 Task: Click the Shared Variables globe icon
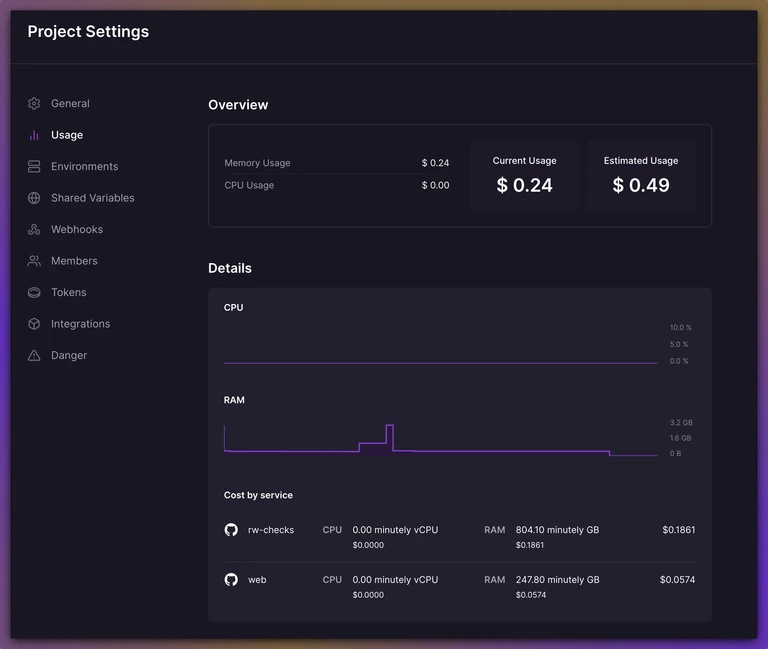click(x=34, y=198)
